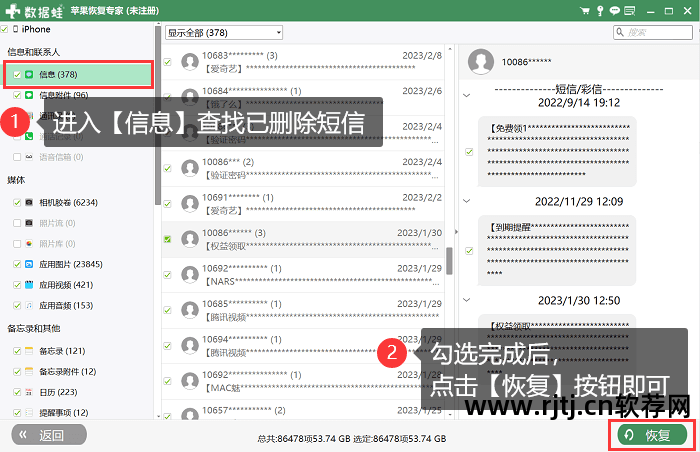
Task: Click the 短信/彩信 header text
Action: tap(579, 89)
